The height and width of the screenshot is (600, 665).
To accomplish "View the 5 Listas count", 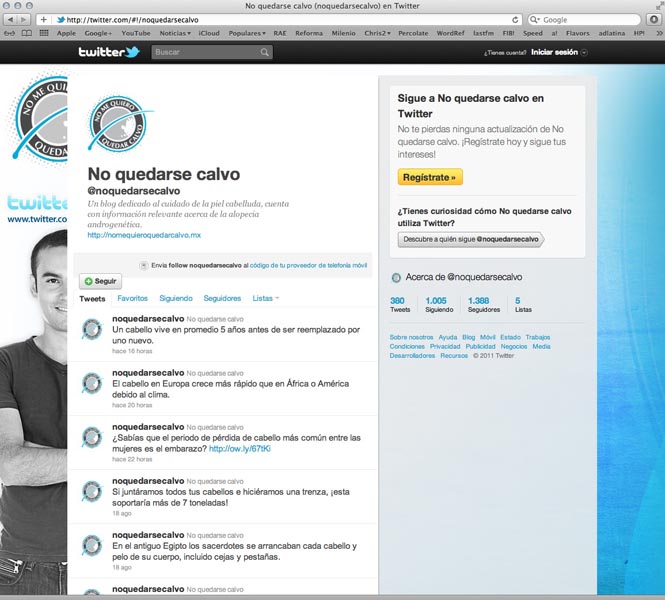I will pyautogui.click(x=523, y=304).
